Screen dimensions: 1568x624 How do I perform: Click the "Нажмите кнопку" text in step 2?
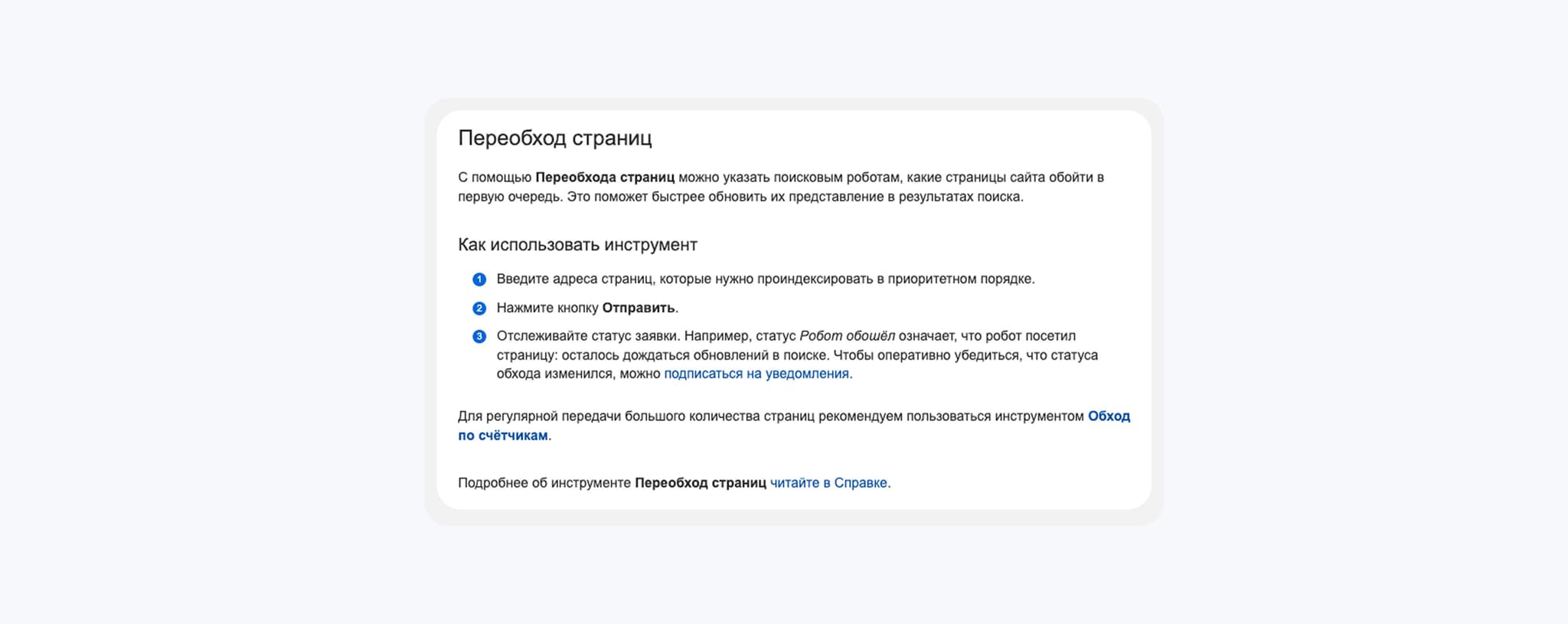pos(547,308)
